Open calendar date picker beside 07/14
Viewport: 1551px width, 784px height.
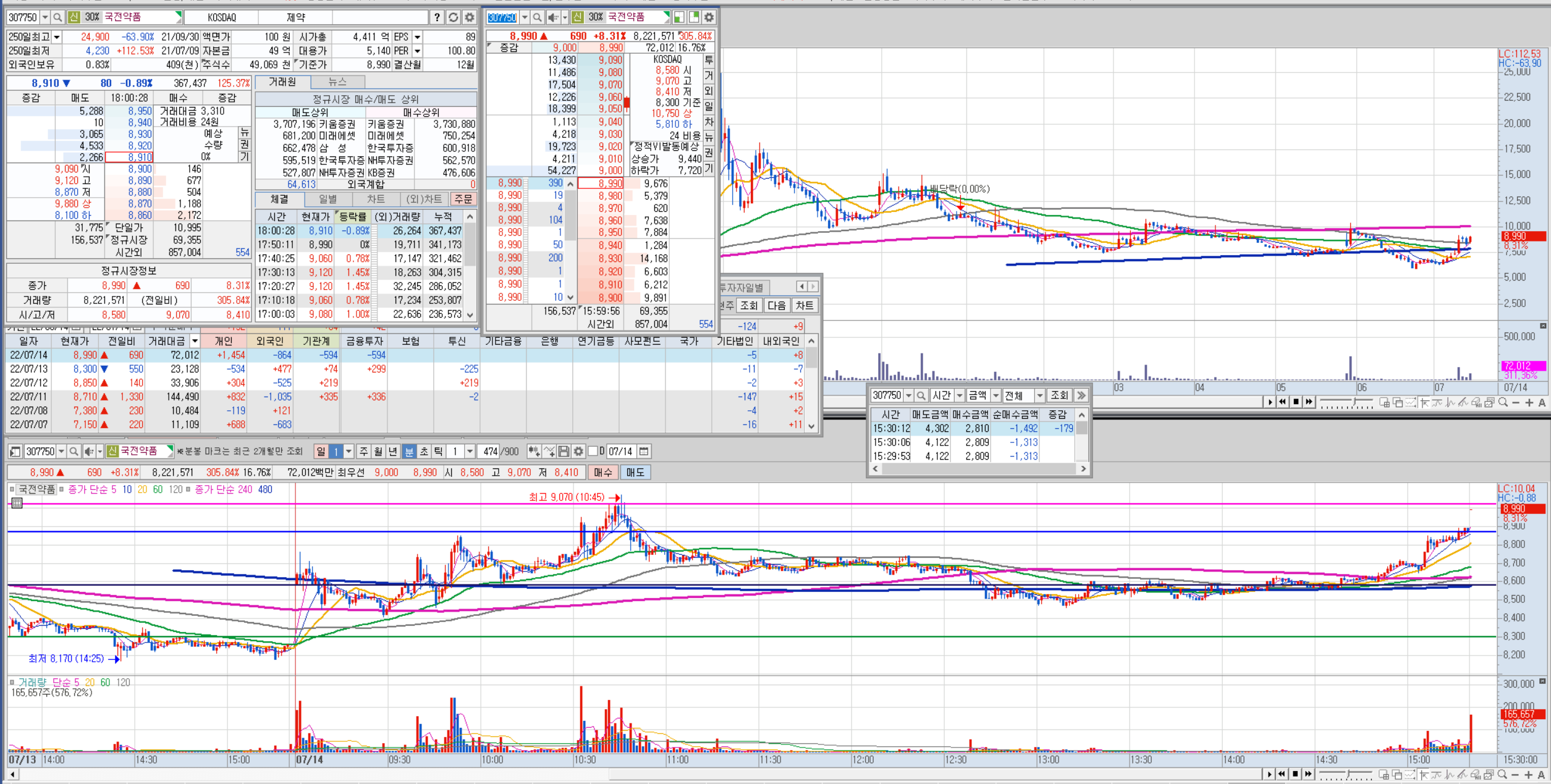tap(644, 452)
